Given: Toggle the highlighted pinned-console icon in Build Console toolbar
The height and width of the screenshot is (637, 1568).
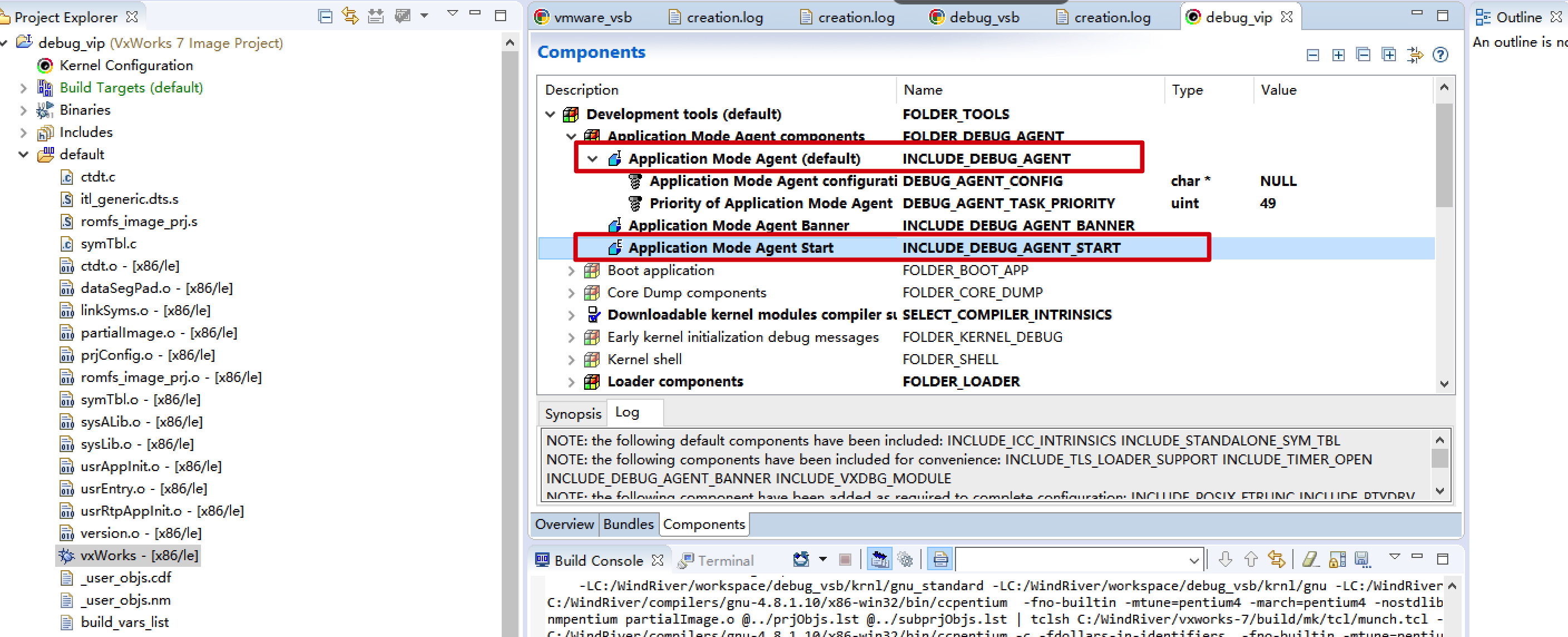Looking at the screenshot, I should coord(880,559).
